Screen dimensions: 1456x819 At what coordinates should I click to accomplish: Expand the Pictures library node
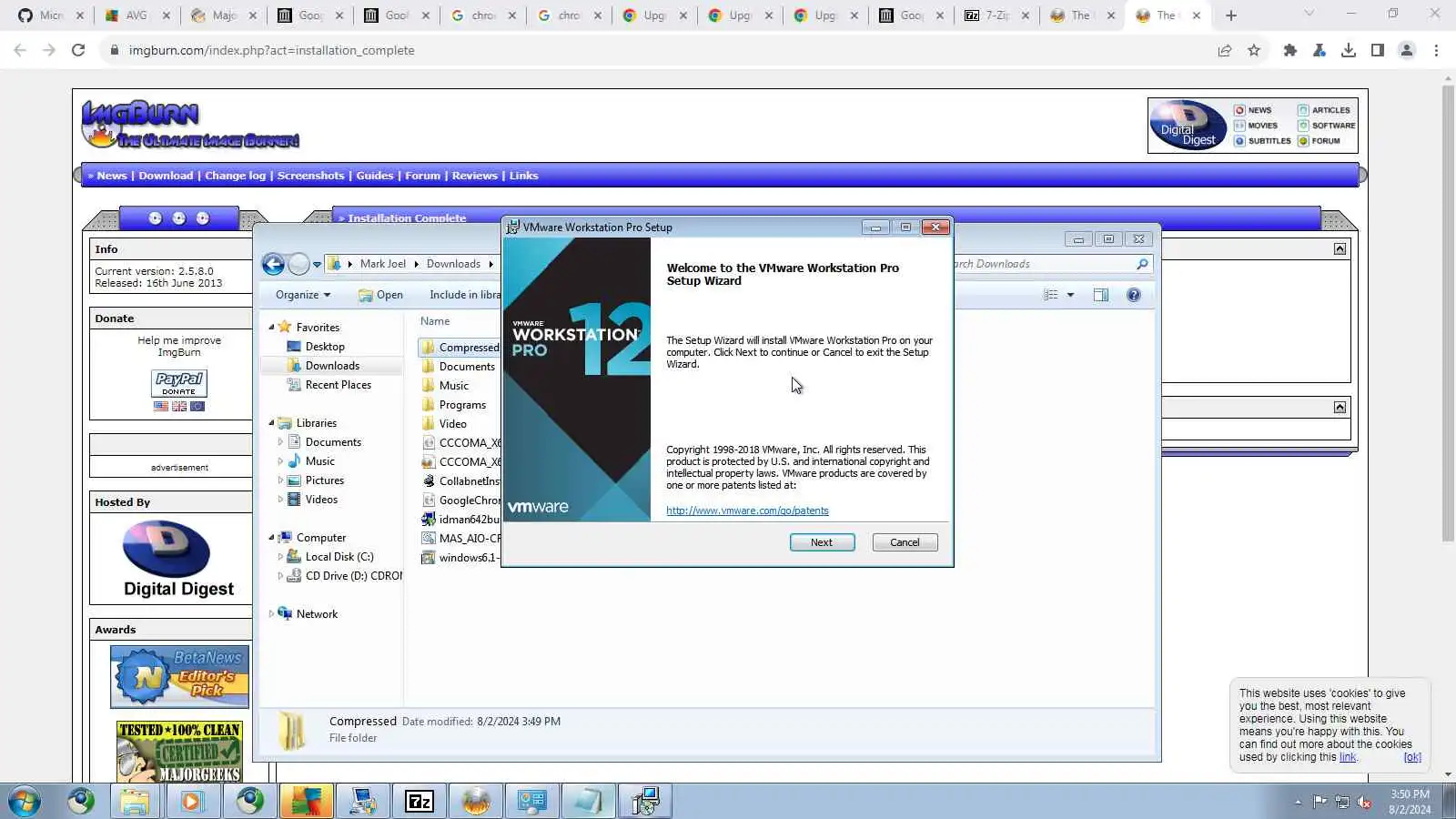point(280,480)
